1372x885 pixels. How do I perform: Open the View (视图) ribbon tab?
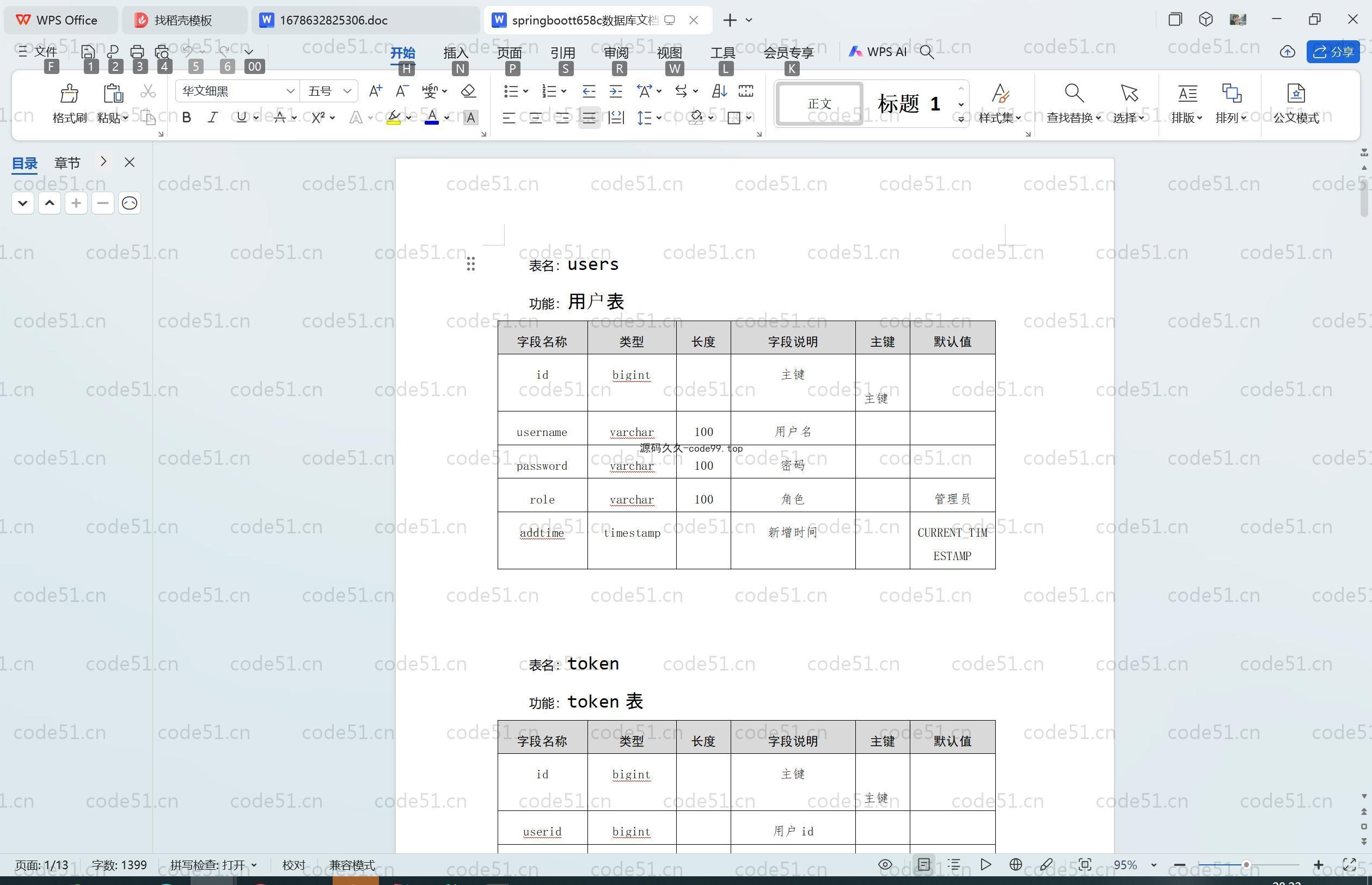[670, 52]
